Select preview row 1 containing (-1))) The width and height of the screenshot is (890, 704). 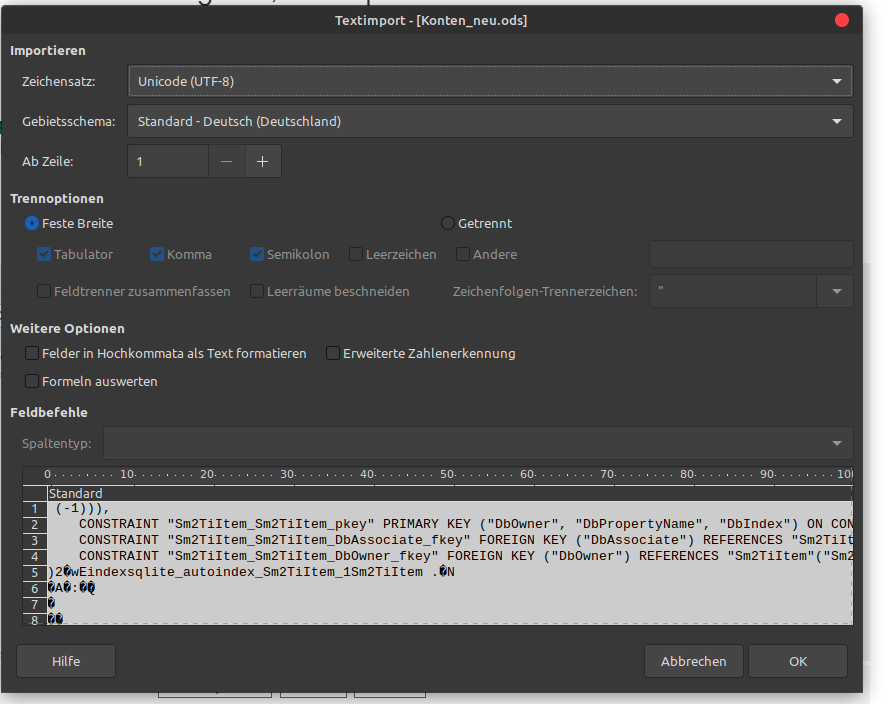450,509
